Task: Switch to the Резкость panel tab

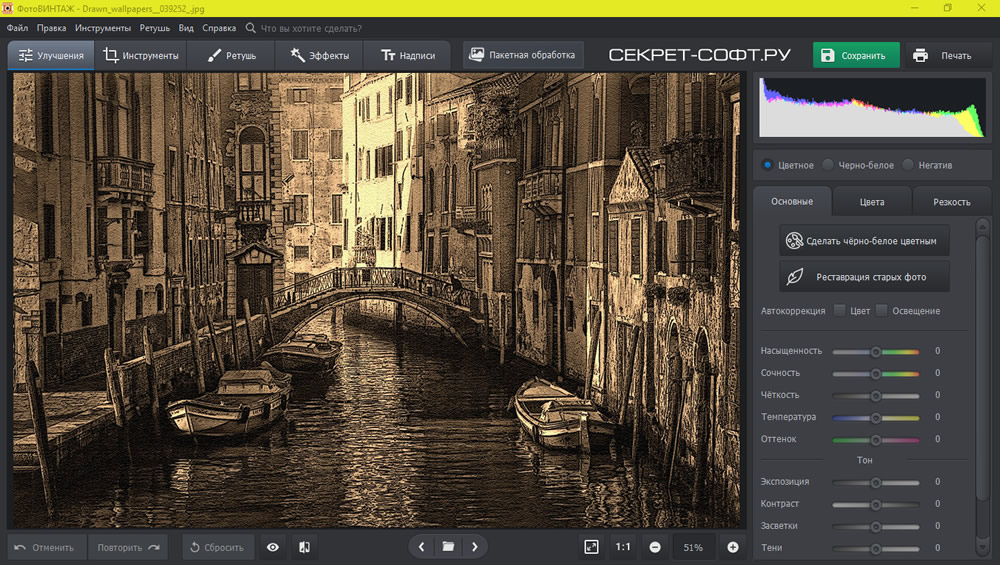Action: point(952,202)
